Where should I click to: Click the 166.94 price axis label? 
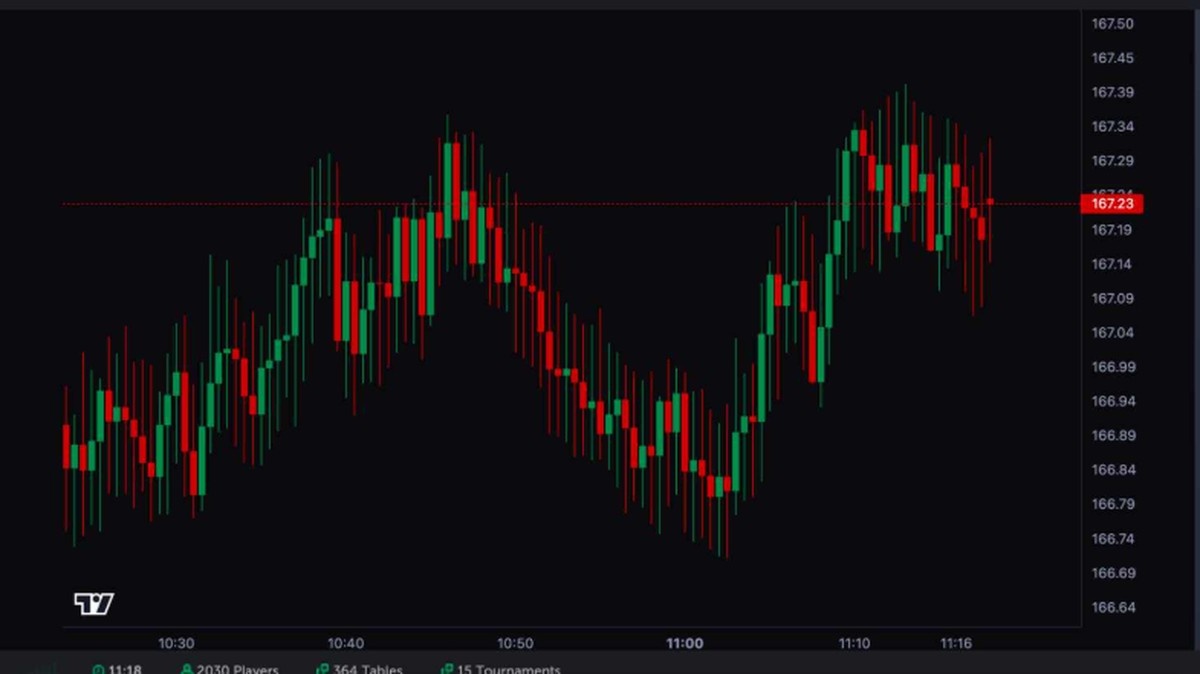click(1112, 401)
